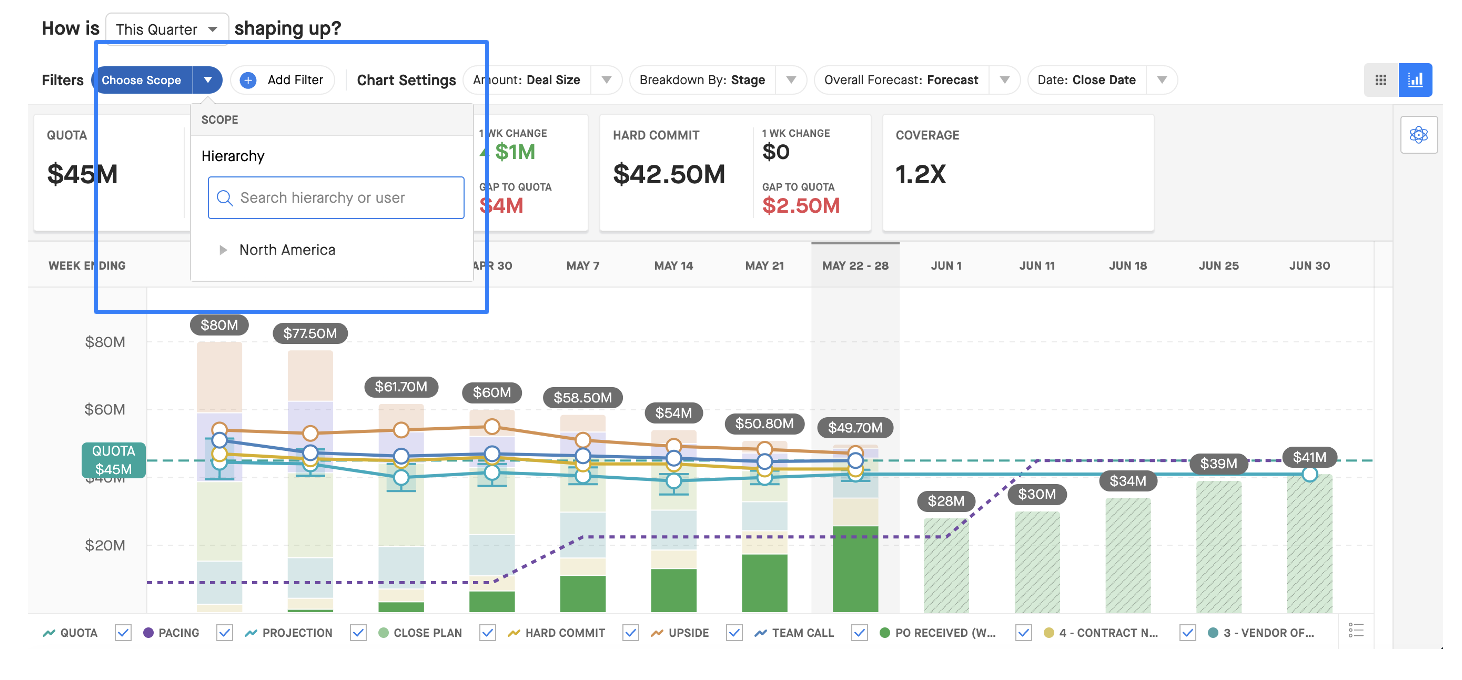Select the MAY 14 week column header

coord(674,266)
